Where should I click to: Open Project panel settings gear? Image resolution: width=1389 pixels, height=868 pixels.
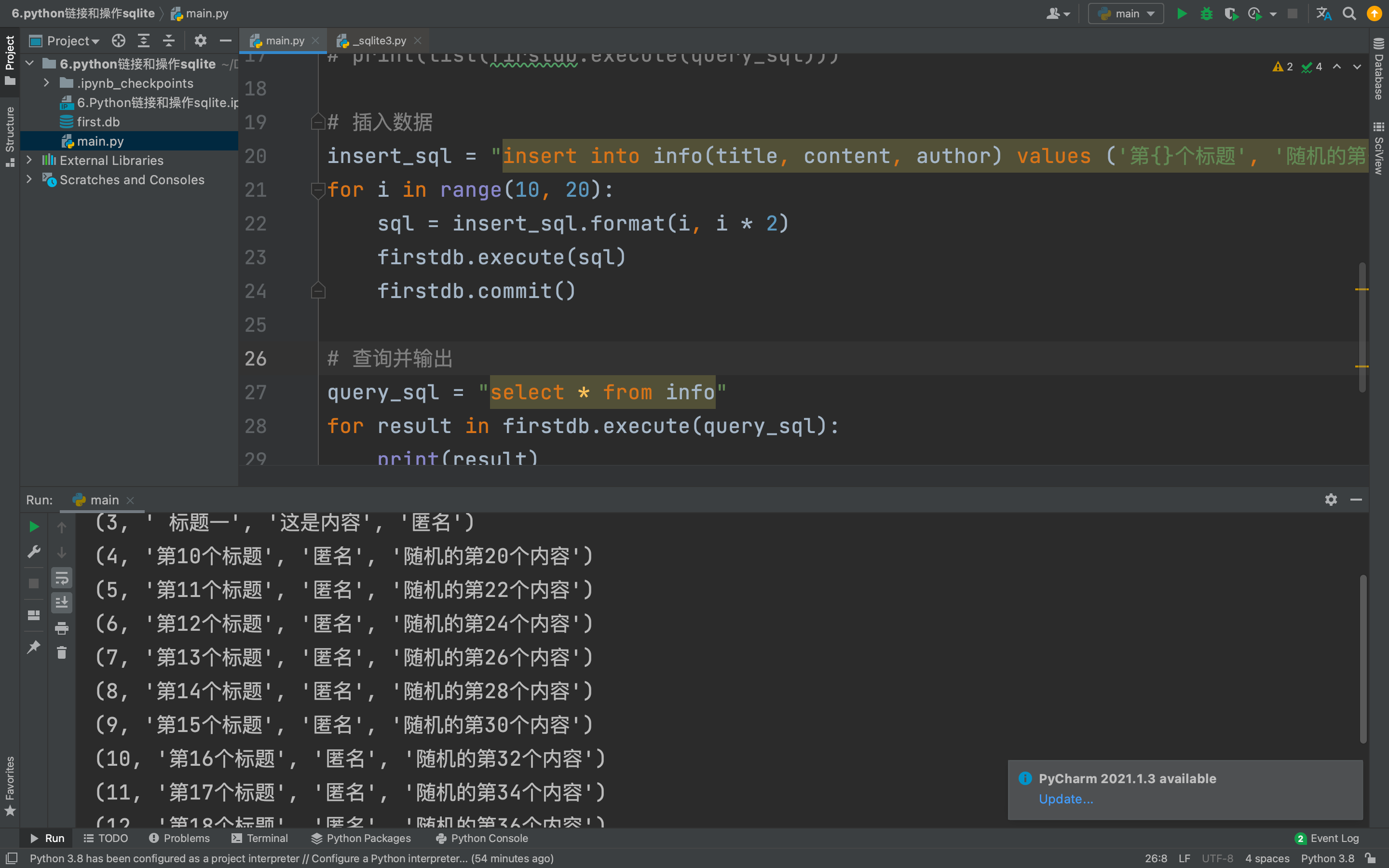pos(200,41)
